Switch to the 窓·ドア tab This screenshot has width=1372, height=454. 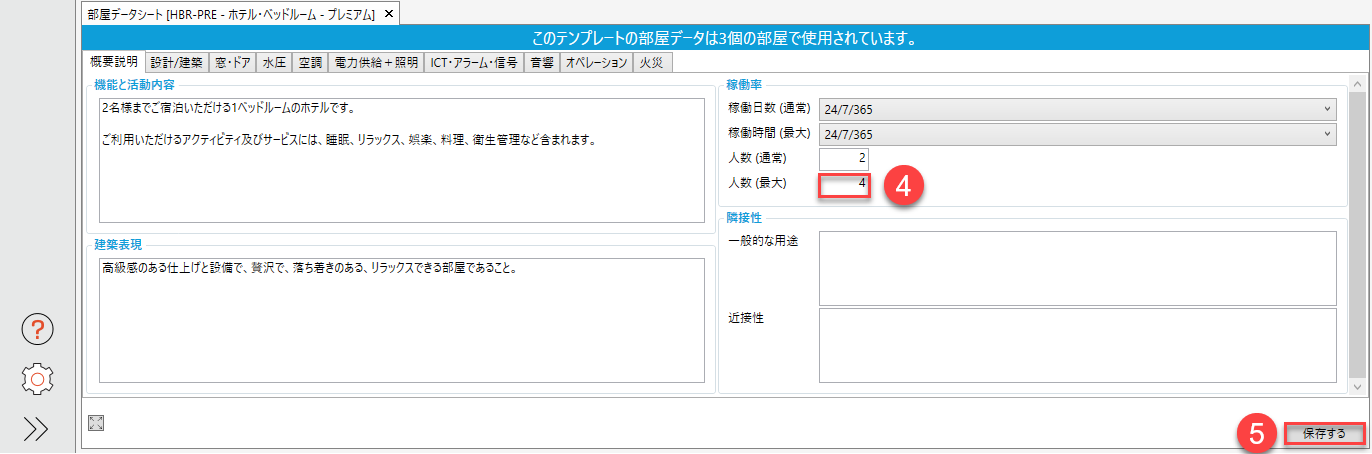coord(232,62)
